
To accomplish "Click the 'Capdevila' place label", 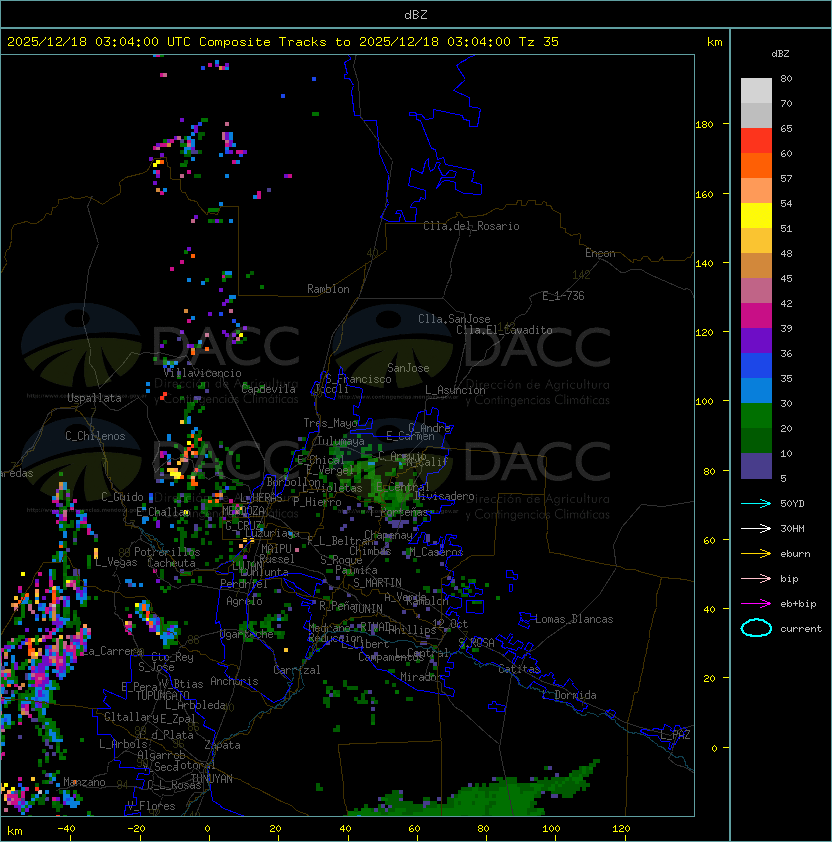I will 269,389.
